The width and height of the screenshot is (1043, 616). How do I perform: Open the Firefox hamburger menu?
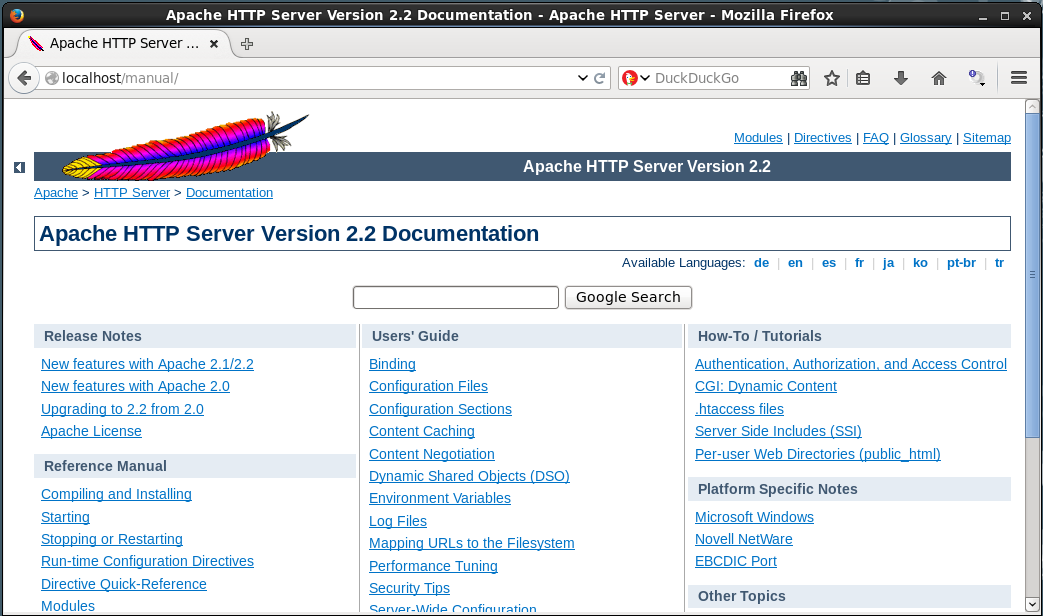[x=1019, y=78]
